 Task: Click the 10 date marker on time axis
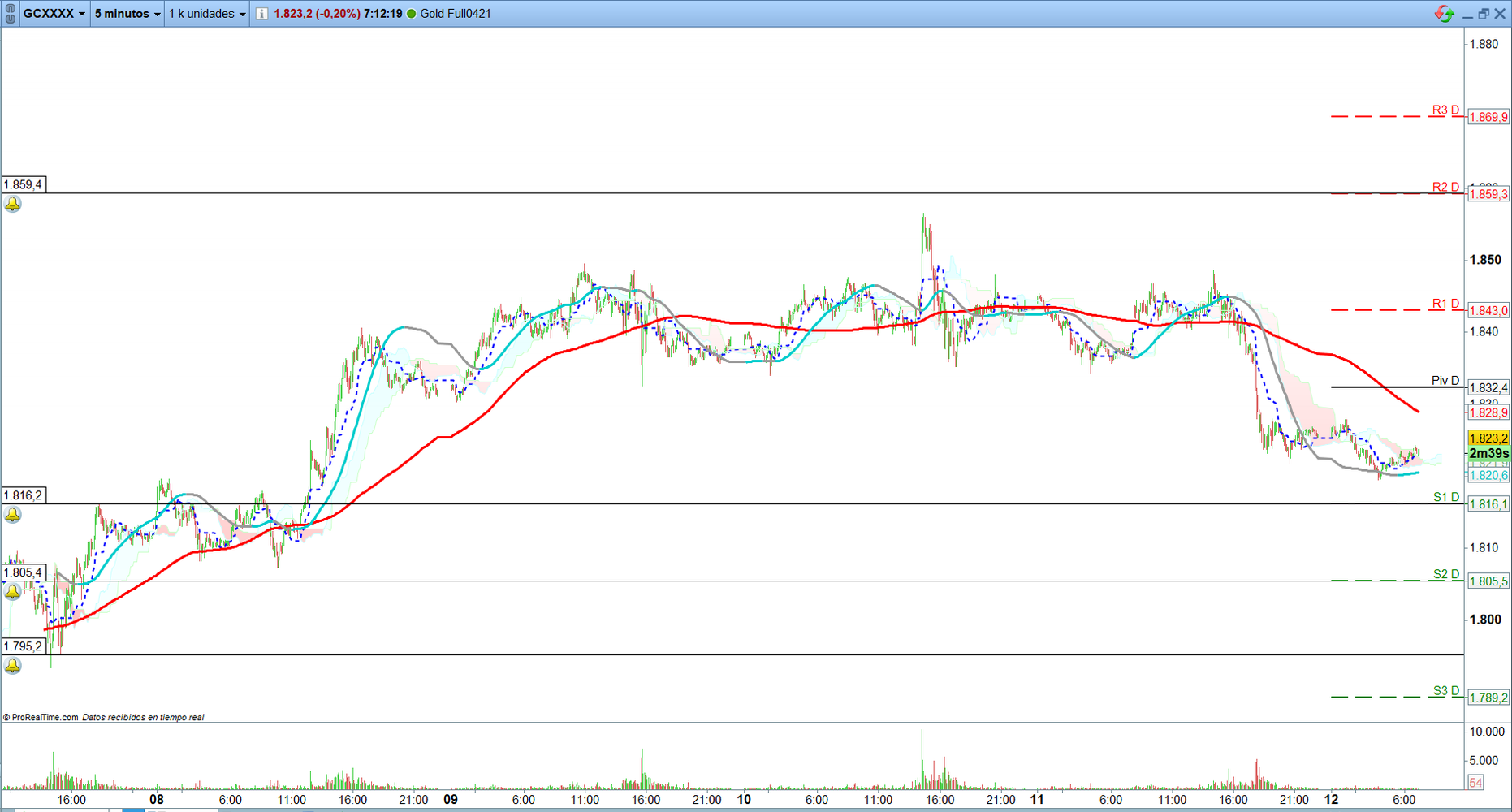[x=744, y=799]
